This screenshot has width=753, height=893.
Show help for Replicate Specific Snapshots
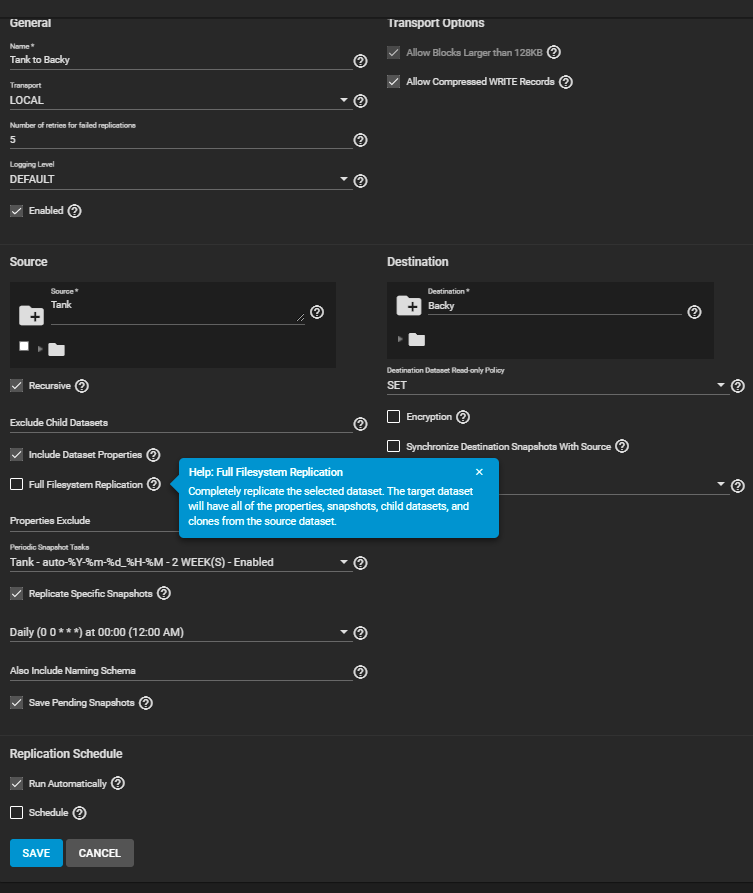[x=164, y=593]
